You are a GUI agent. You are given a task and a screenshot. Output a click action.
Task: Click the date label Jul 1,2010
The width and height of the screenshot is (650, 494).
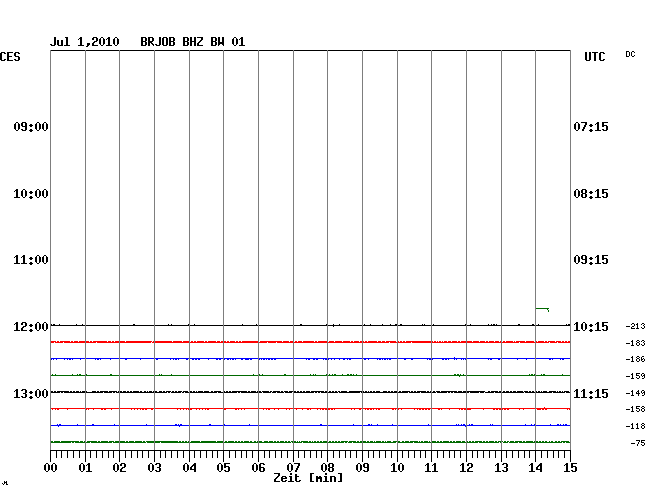tap(85, 42)
